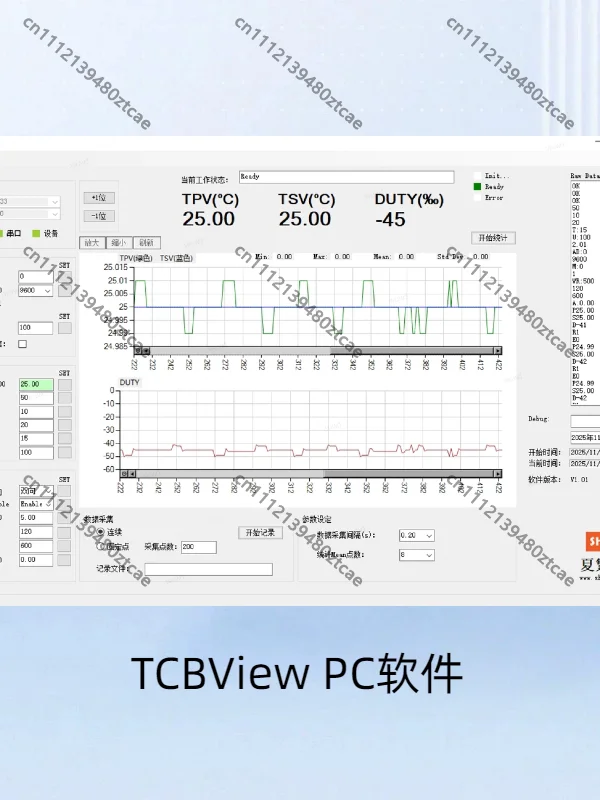Tick the checkbox below the upper 100 field
The height and width of the screenshot is (800, 600).
point(22,344)
